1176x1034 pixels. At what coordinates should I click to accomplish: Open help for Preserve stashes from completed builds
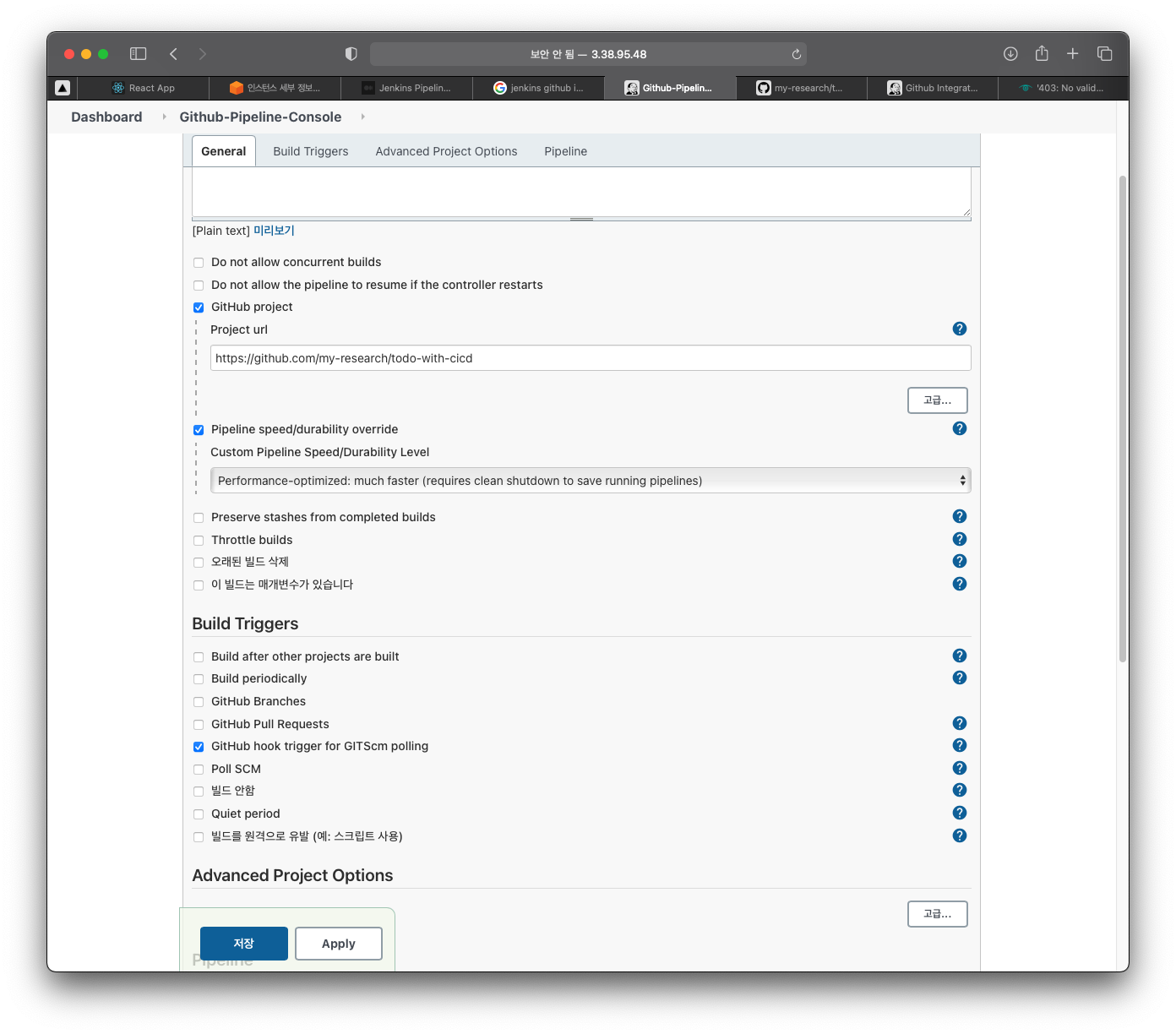959,516
